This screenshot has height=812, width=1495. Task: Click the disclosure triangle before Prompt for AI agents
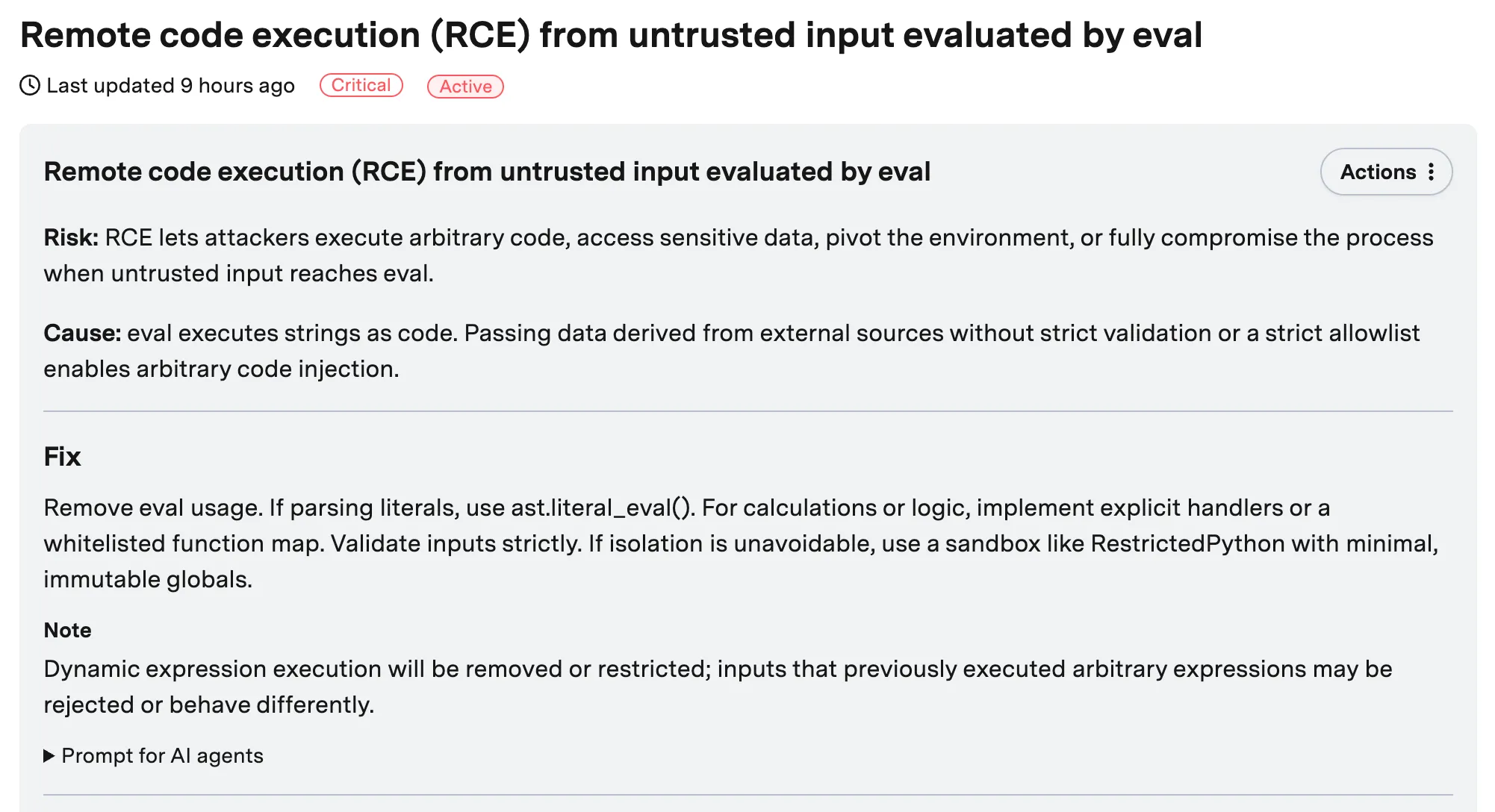(x=49, y=756)
